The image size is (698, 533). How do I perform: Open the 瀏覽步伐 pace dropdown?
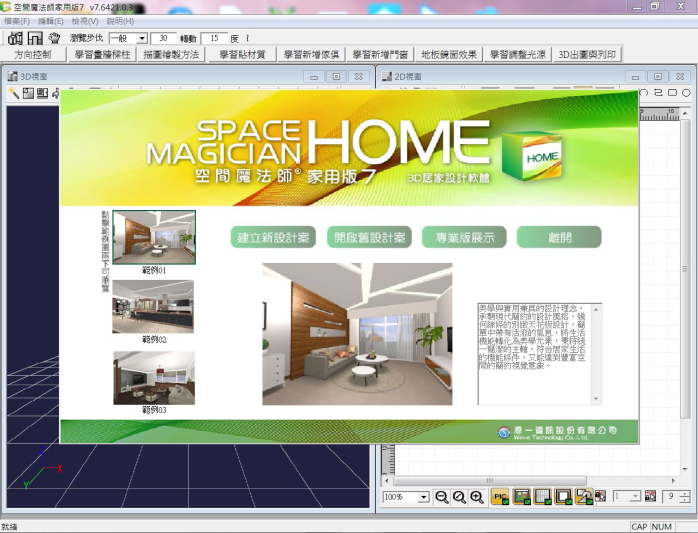142,38
